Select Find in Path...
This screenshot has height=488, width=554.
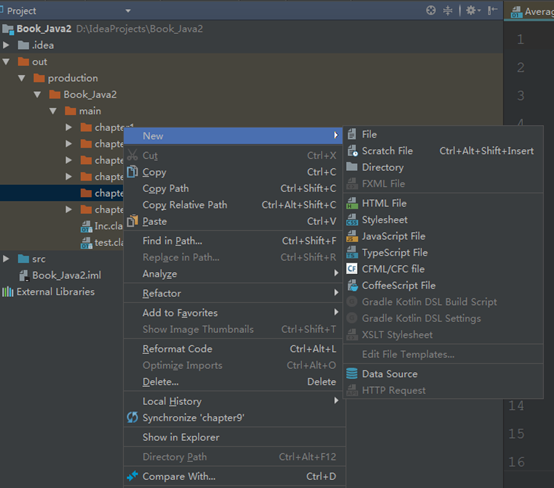pyautogui.click(x=233, y=241)
